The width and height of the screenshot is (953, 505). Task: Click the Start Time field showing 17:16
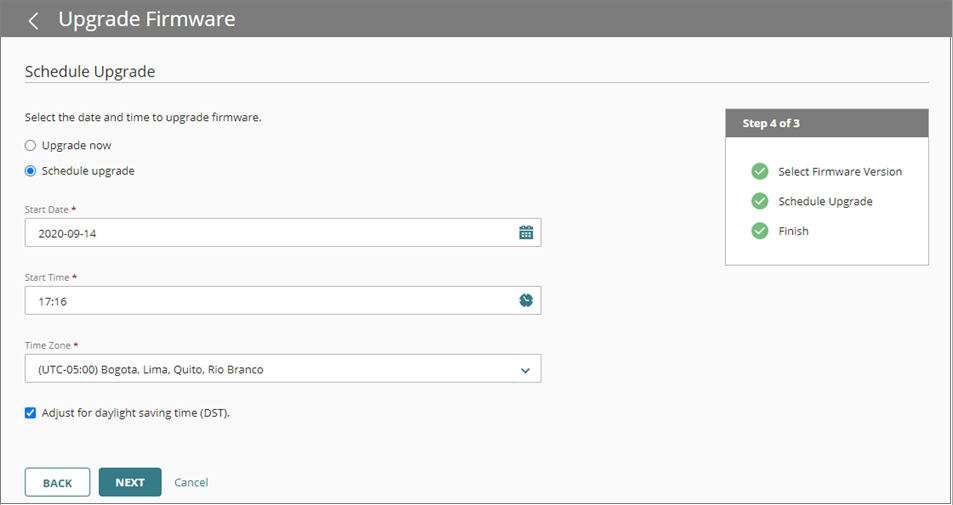283,301
